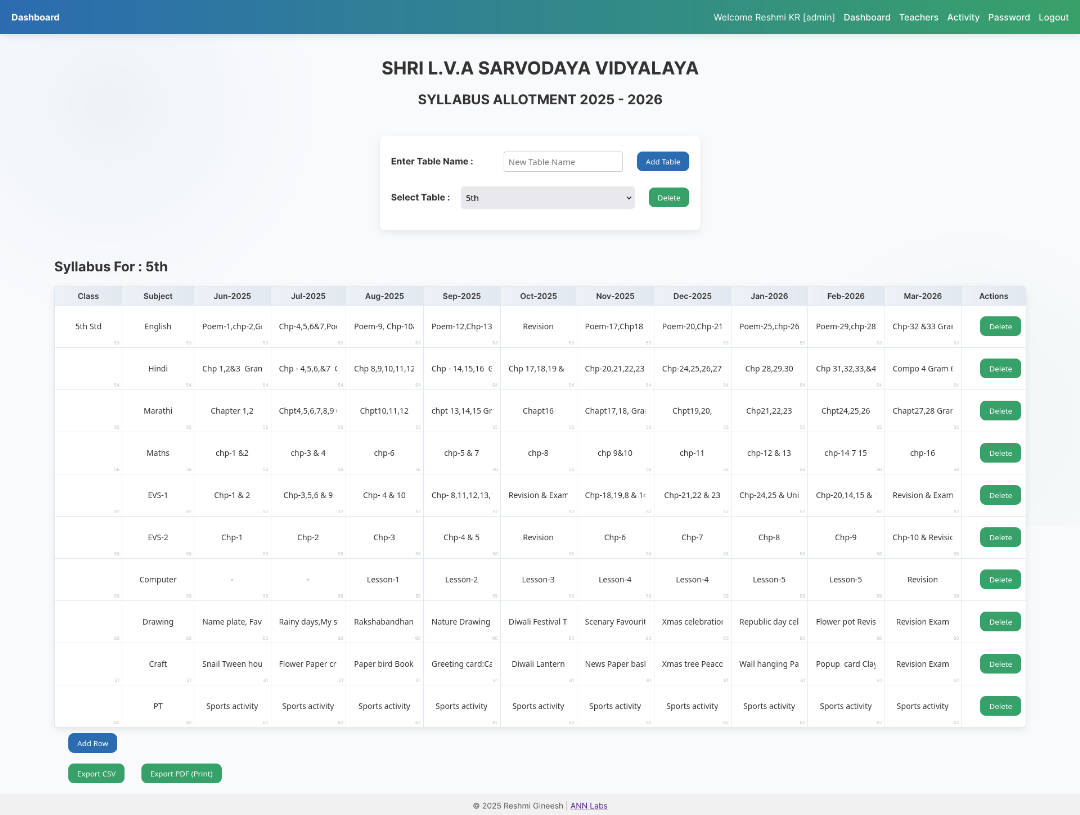Viewport: 1080px width, 815px height.
Task: Remove the Computer row using its Delete button
Action: pos(999,580)
